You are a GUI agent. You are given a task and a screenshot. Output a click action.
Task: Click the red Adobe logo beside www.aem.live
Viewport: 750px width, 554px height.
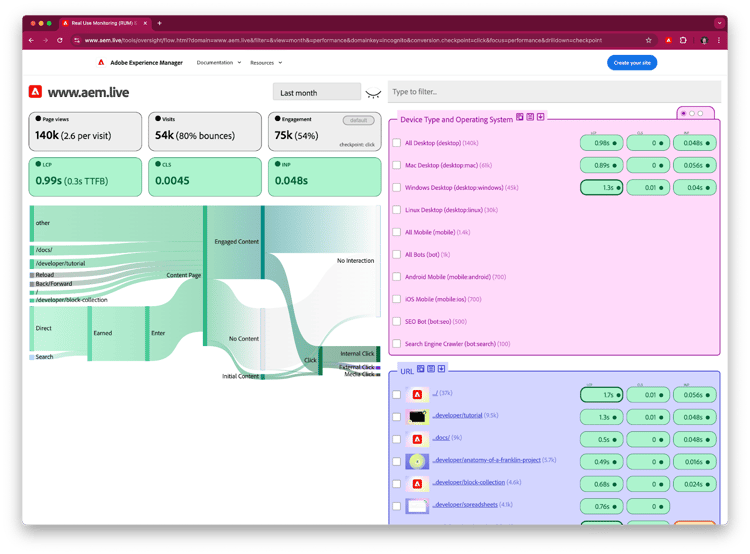(35, 91)
